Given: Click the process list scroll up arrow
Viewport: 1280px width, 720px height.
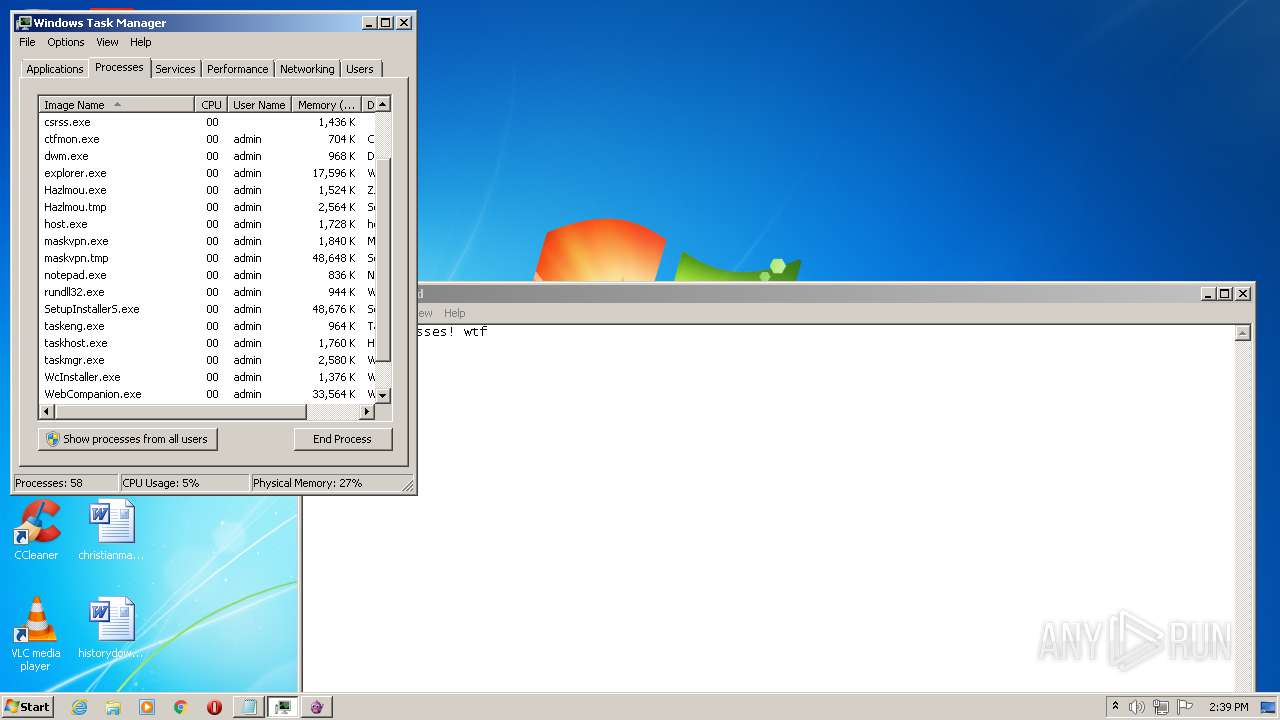Looking at the screenshot, I should point(383,104).
